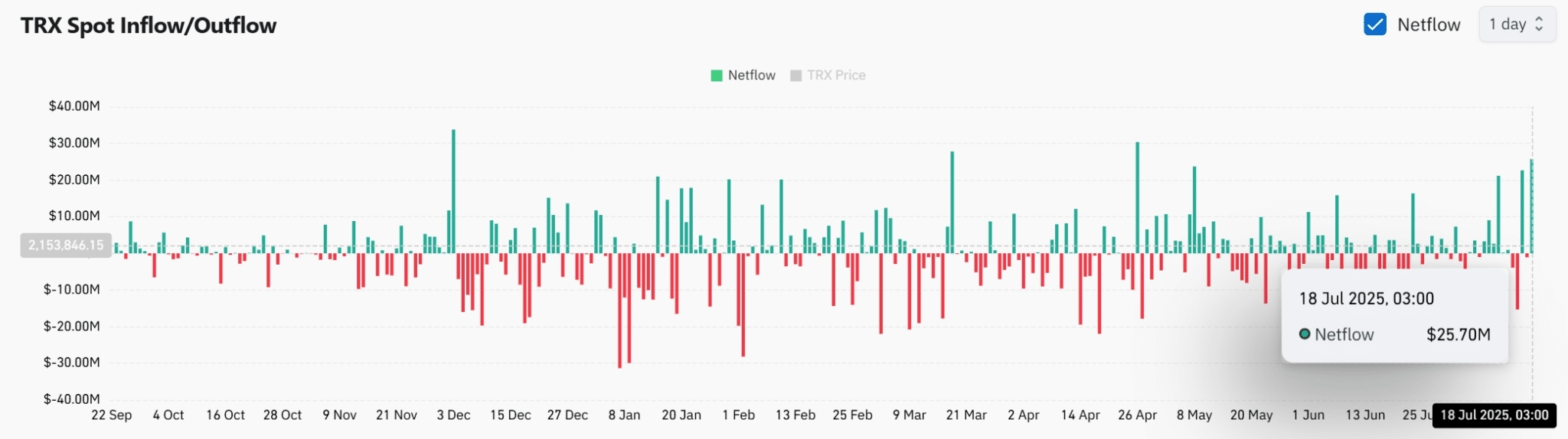This screenshot has height=439, width=1568.
Task: Click the tall green bar at 26 Apr
Action: coord(1137,197)
